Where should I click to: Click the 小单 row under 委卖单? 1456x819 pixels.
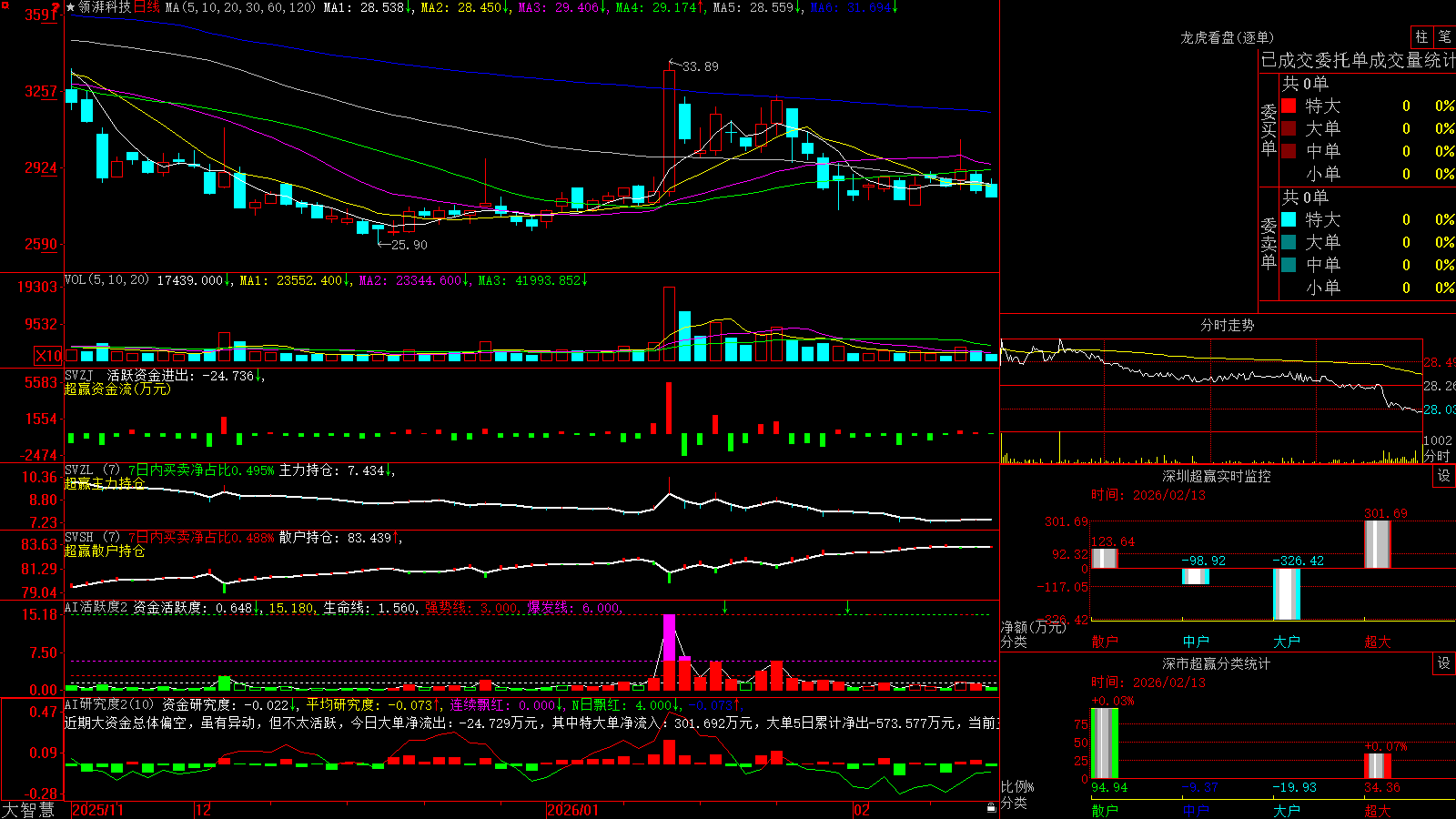[x=1368, y=287]
